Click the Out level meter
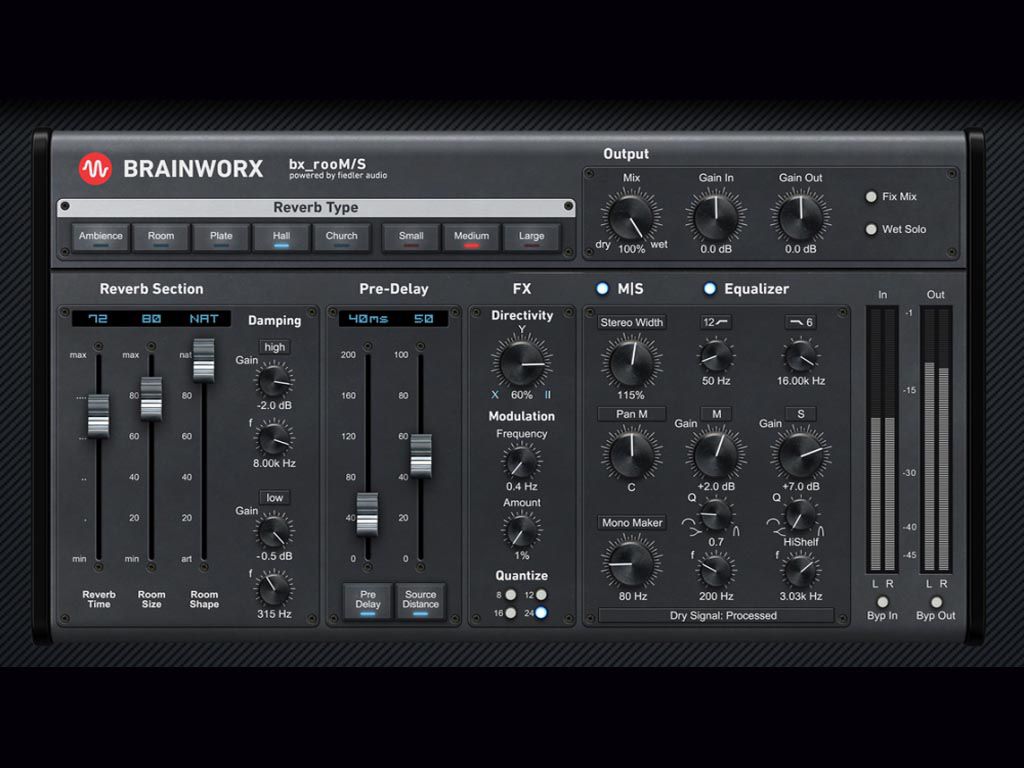1024x768 pixels. pos(936,441)
